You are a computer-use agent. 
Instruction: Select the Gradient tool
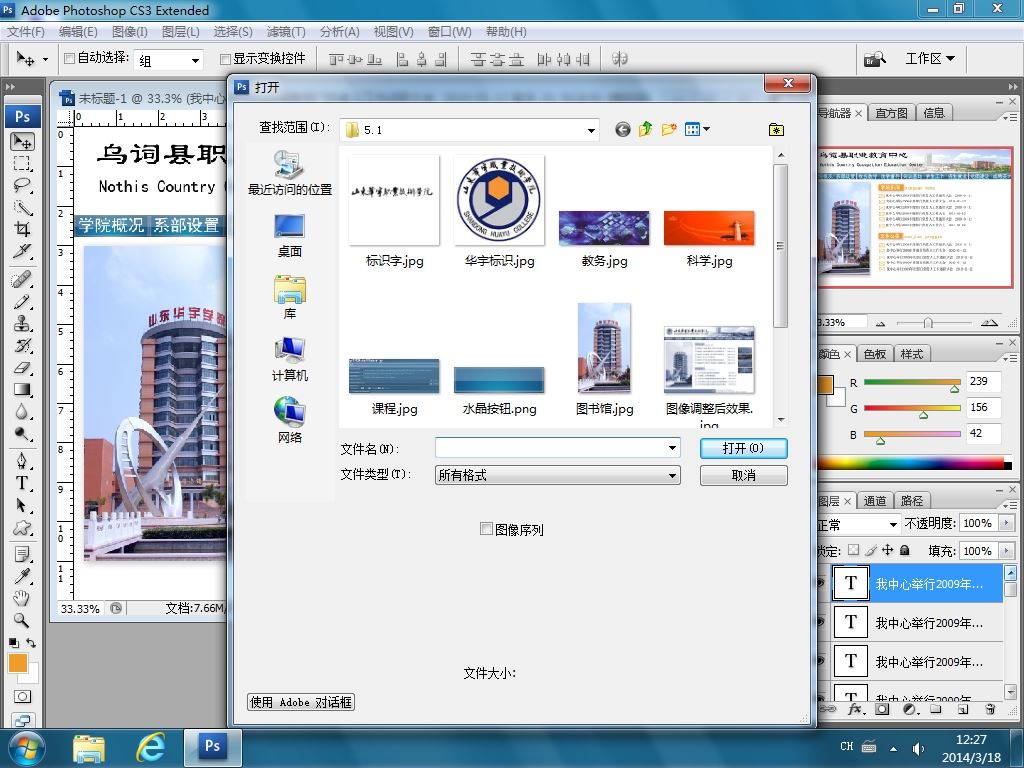pyautogui.click(x=23, y=389)
